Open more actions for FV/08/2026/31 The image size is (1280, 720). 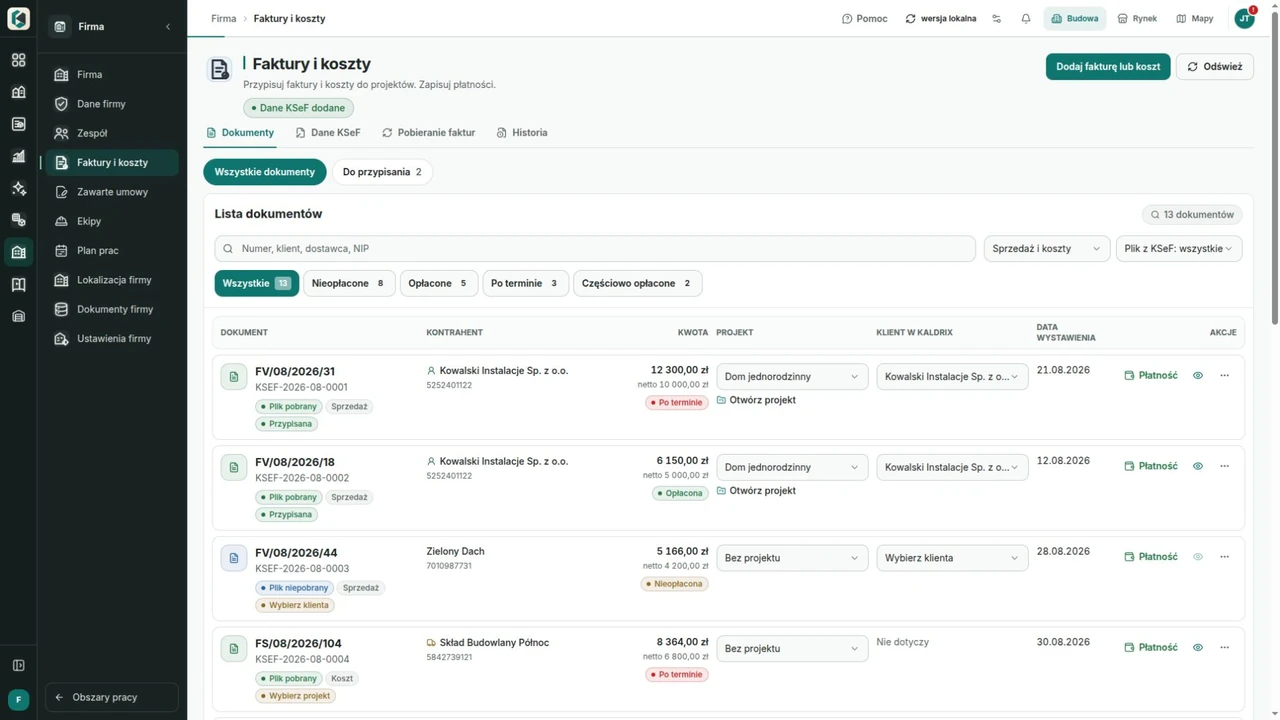click(x=1224, y=376)
